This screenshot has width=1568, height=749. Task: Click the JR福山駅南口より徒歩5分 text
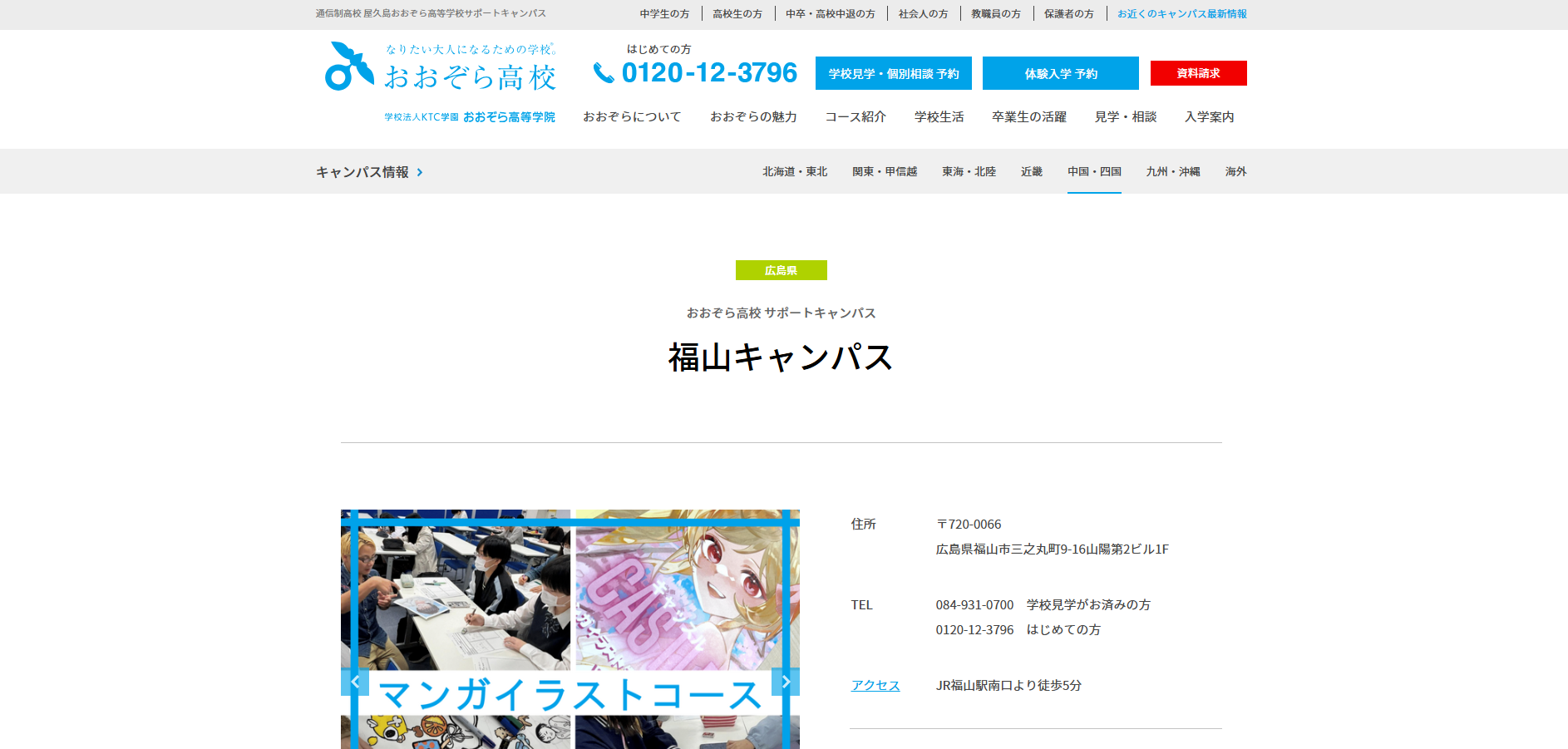click(1008, 686)
